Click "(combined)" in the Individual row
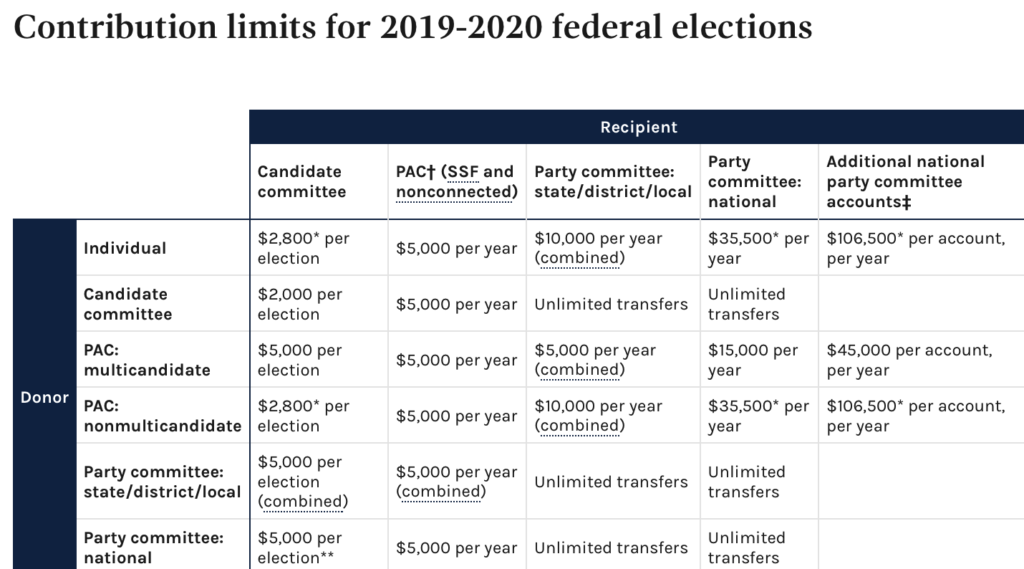The width and height of the screenshot is (1024, 569). click(579, 258)
